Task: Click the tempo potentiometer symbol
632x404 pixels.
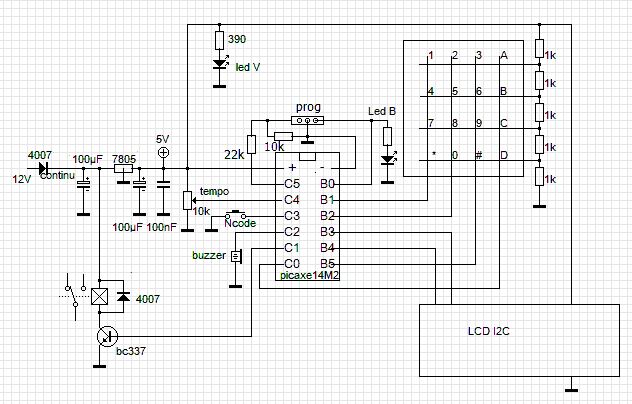Action: (x=187, y=200)
